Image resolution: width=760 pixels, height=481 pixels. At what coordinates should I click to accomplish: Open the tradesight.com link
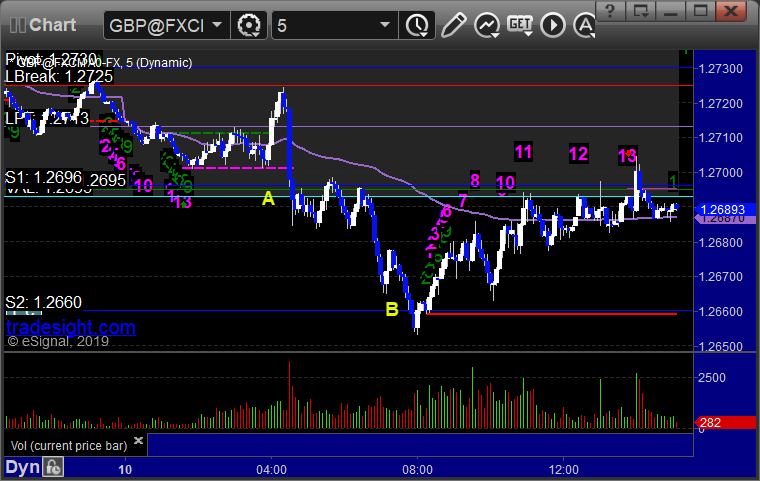(70, 327)
